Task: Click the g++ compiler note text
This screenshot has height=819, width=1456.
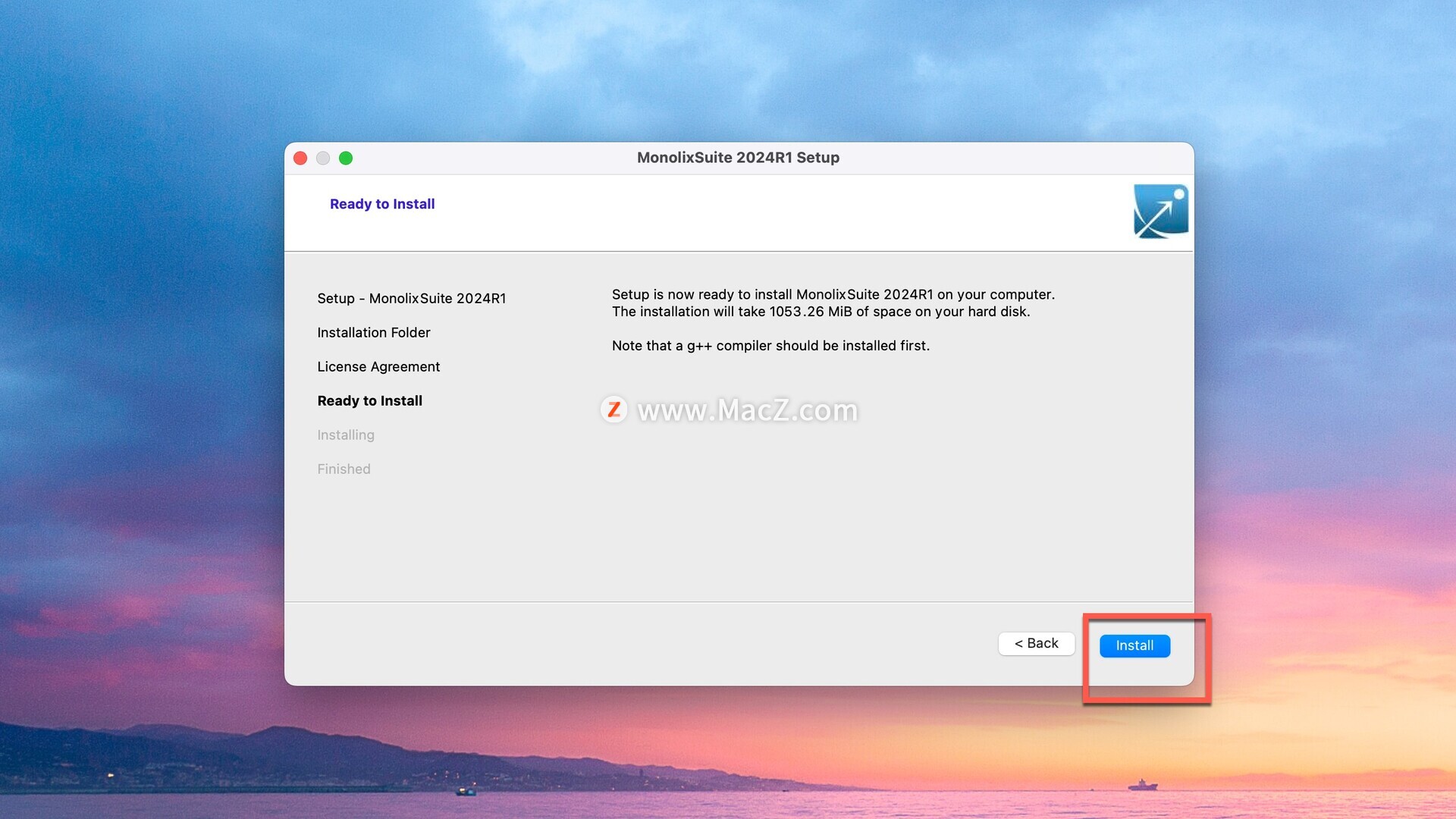Action: [x=770, y=346]
